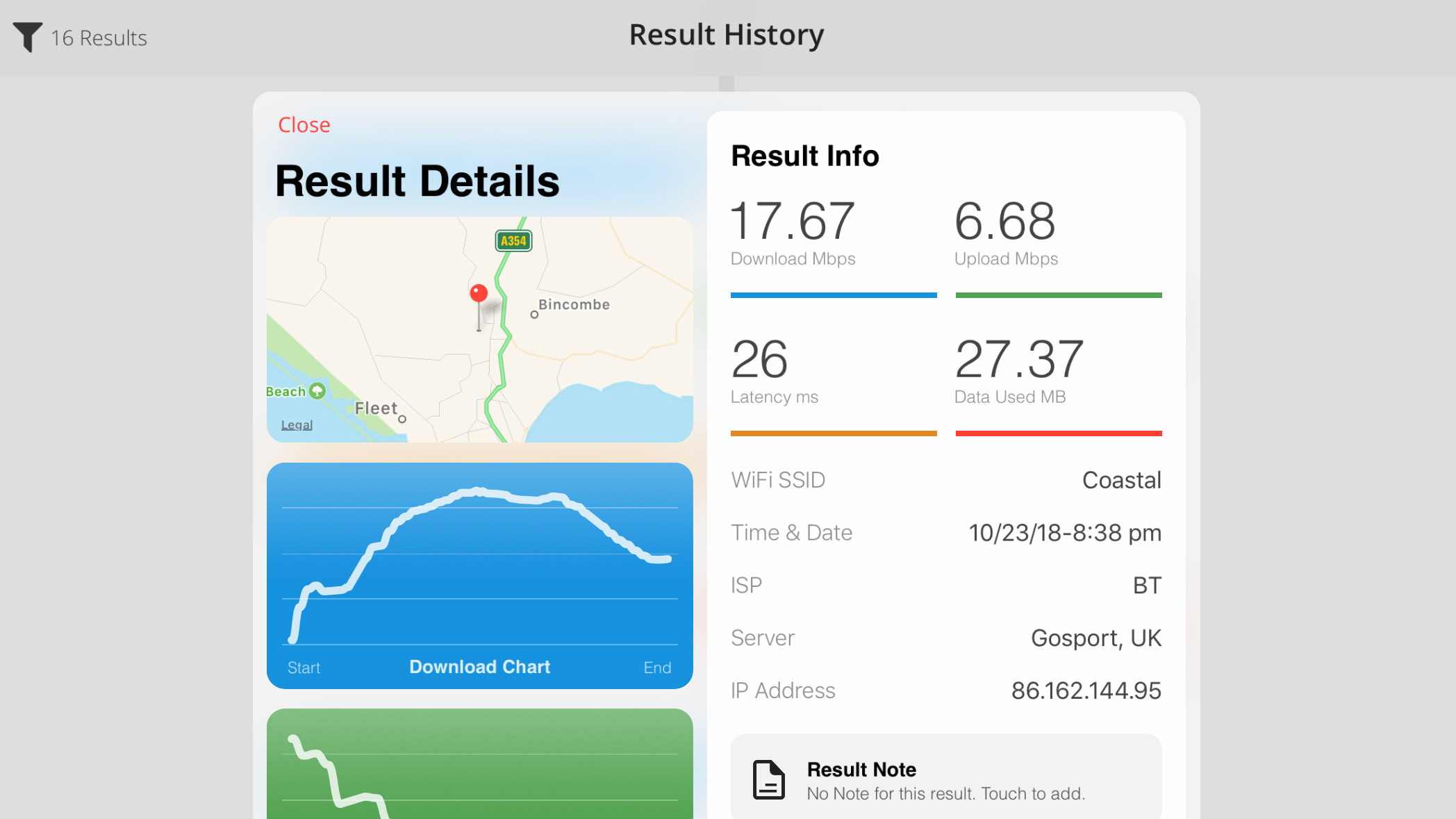
Task: Click the filter icon showing 16 Results
Action: tap(28, 36)
